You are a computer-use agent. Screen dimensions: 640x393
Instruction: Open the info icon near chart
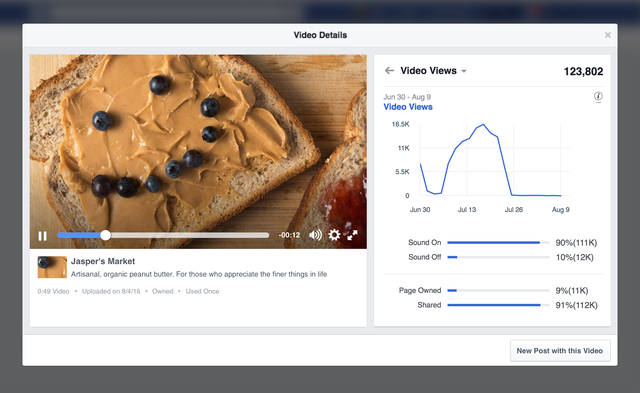pos(598,97)
